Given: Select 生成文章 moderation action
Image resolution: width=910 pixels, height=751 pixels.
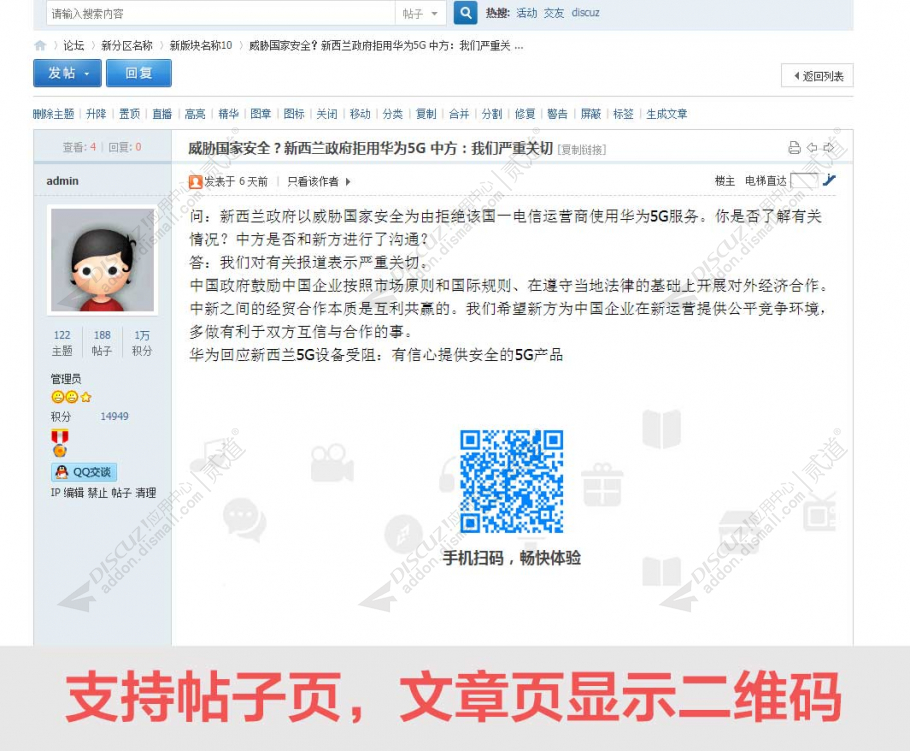Looking at the screenshot, I should (x=667, y=114).
